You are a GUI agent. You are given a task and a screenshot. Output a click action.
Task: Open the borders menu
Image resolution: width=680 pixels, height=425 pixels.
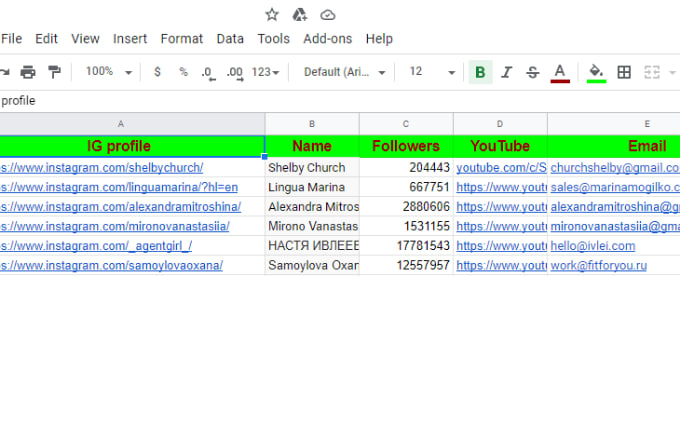pyautogui.click(x=624, y=72)
